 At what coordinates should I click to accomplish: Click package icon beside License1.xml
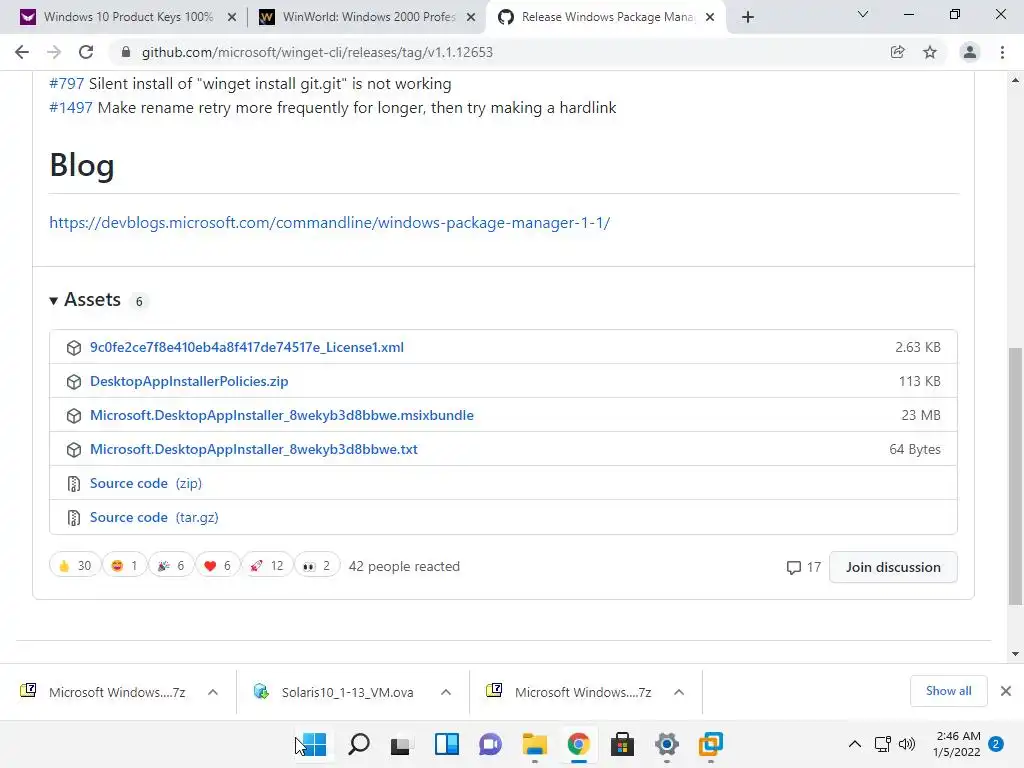74,348
